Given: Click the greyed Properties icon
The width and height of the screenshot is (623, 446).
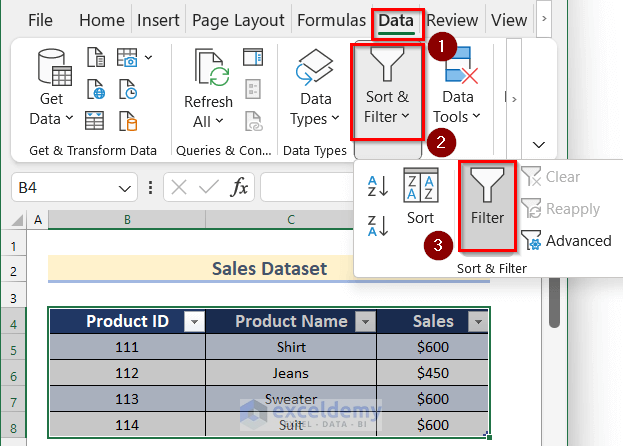Looking at the screenshot, I should pos(253,89).
